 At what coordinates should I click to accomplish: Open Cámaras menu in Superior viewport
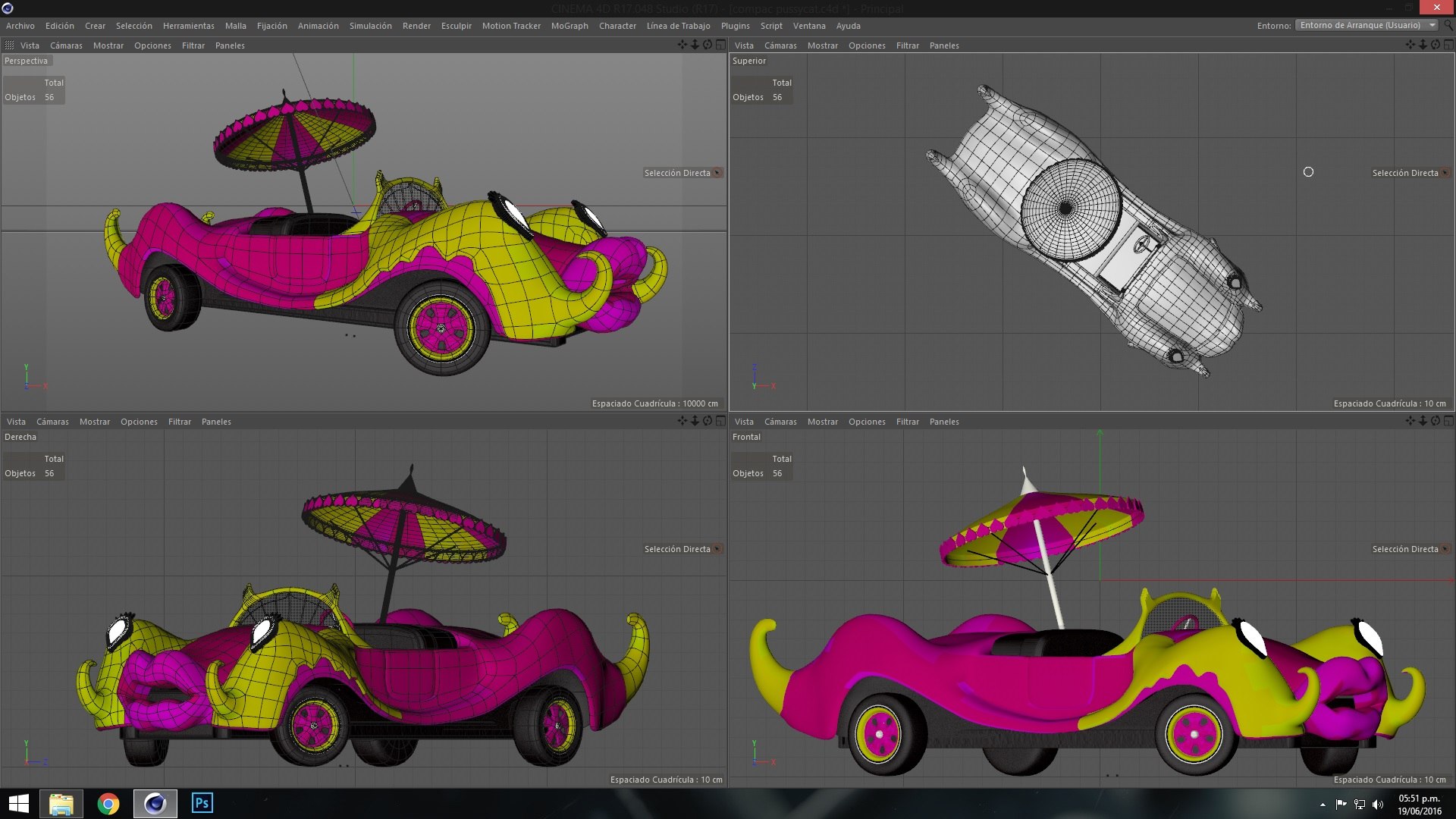click(780, 45)
